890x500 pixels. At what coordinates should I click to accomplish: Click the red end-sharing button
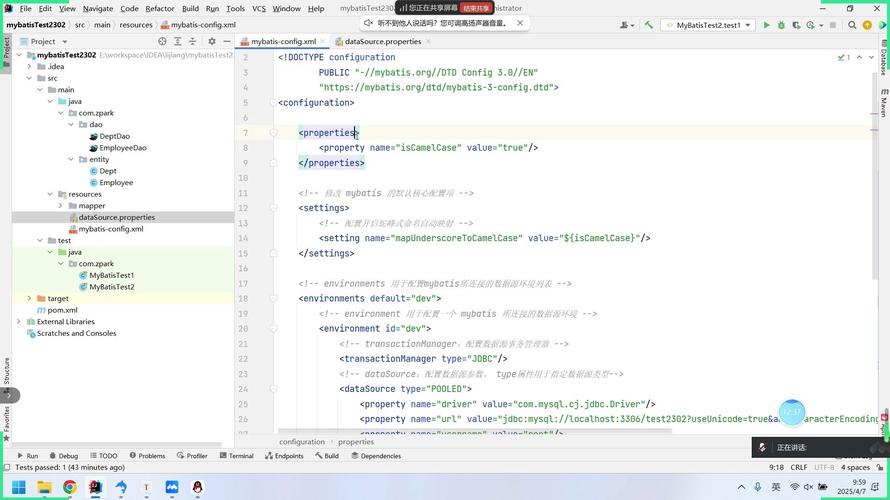tap(477, 8)
